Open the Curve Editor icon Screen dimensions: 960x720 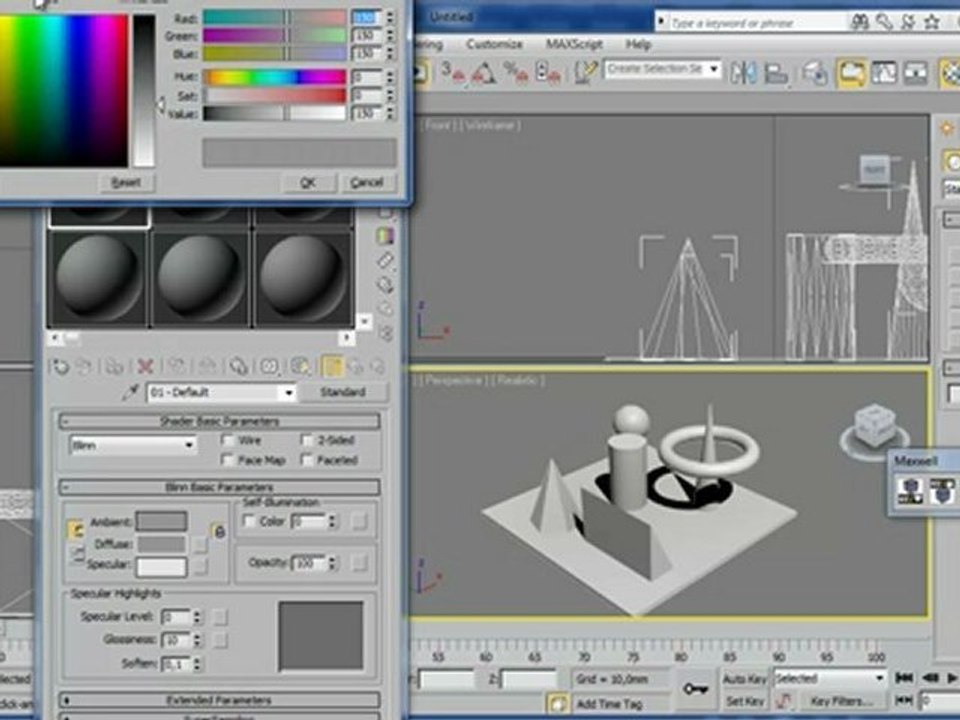click(884, 73)
